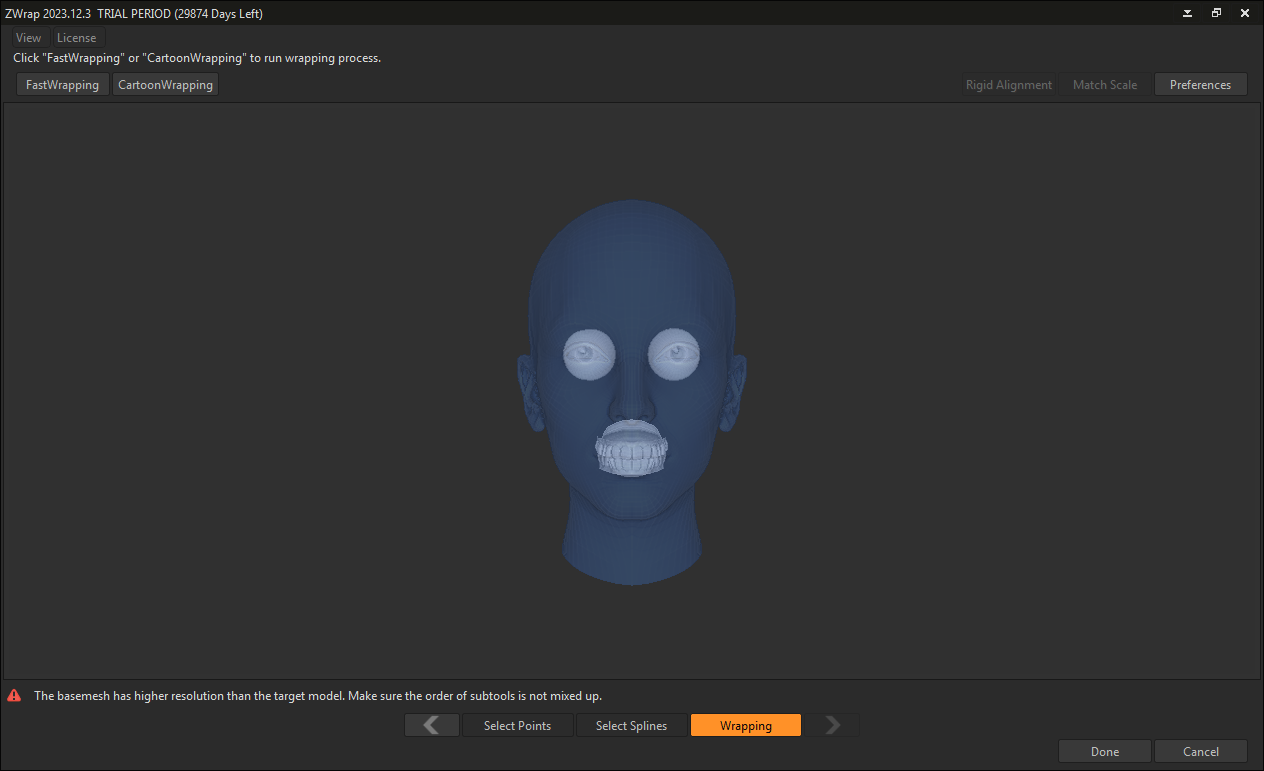
Task: Click the previous step arrow icon
Action: 432,725
